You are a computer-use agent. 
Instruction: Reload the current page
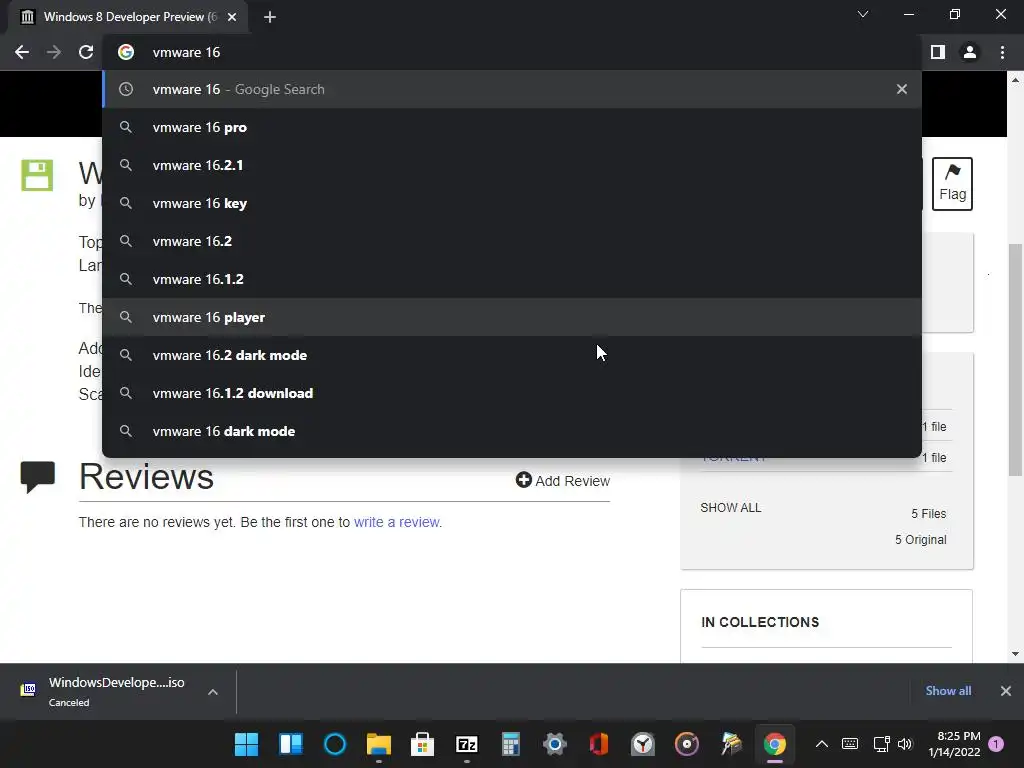86,52
